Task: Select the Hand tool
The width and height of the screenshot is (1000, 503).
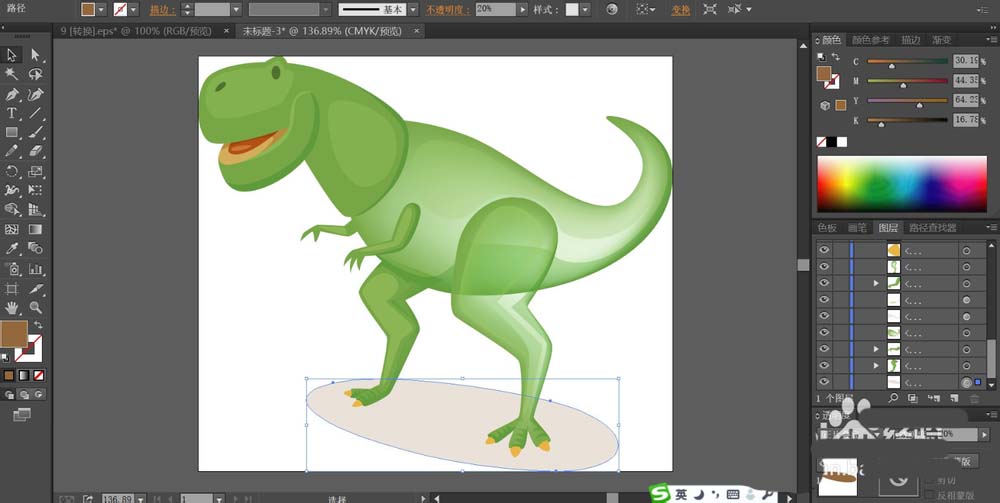Action: [13, 307]
